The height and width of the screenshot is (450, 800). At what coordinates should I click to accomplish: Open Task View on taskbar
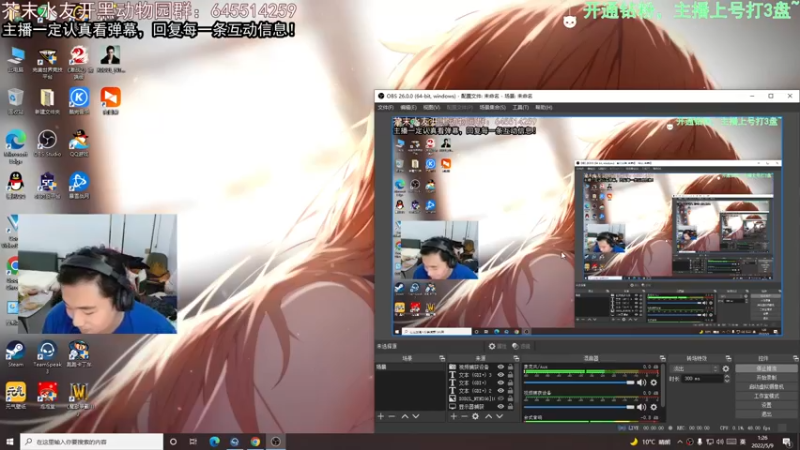(x=193, y=442)
